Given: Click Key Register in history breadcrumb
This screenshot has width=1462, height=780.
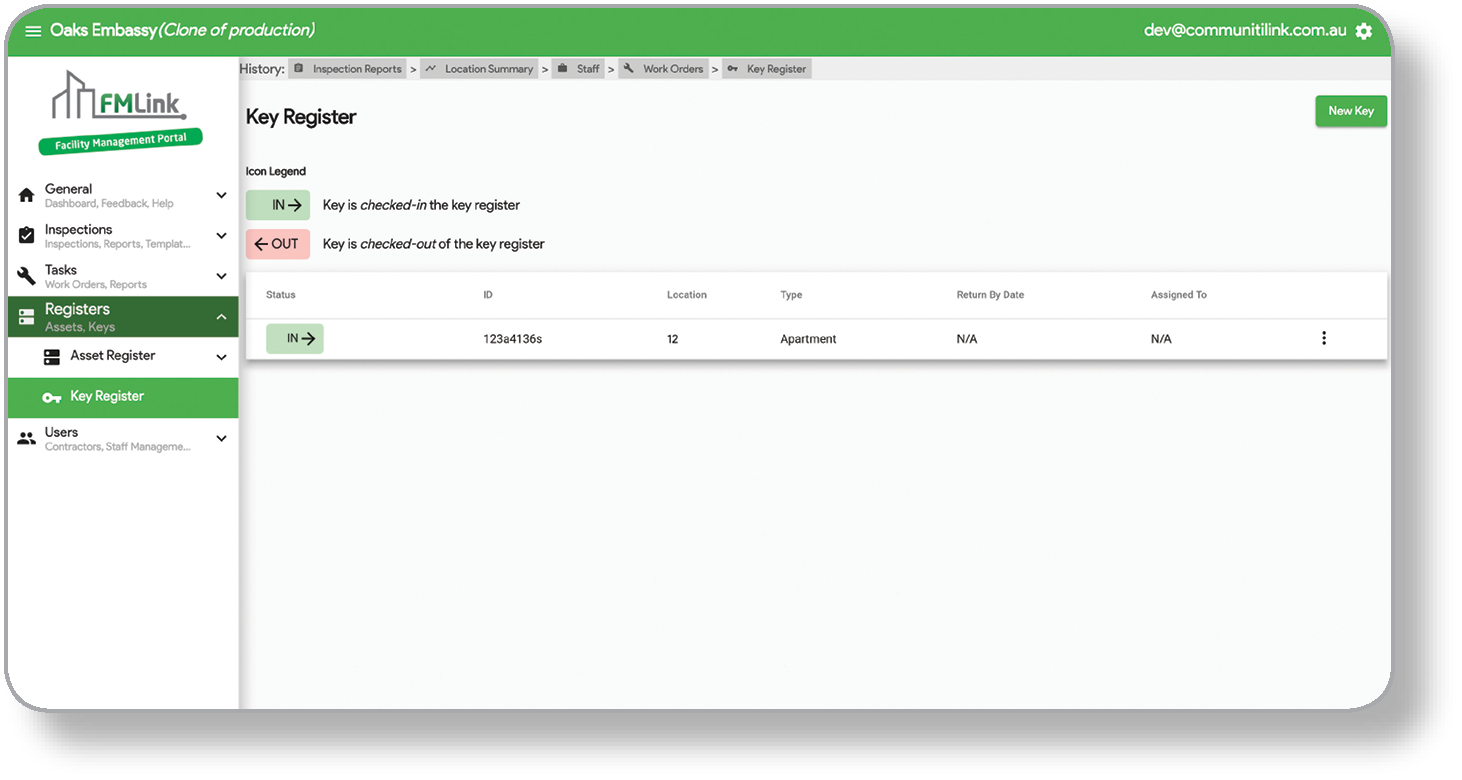Looking at the screenshot, I should (767, 68).
